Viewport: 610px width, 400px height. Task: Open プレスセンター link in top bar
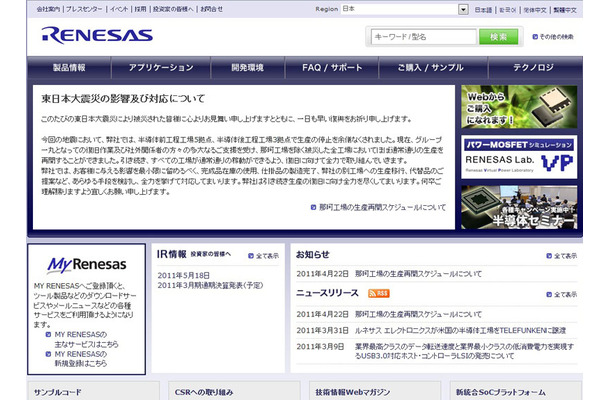(84, 9)
